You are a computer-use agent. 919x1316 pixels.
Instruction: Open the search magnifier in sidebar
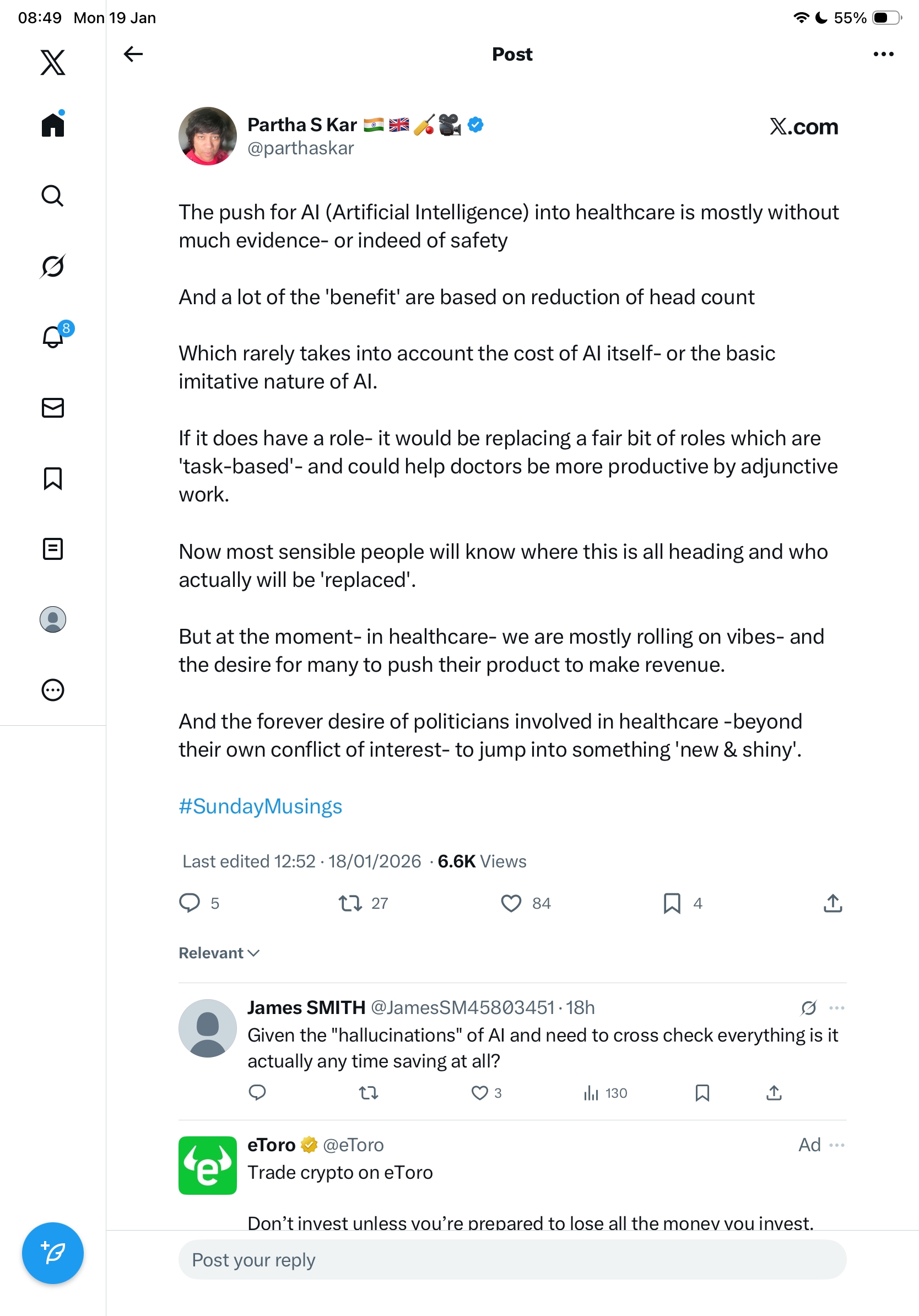coord(53,196)
